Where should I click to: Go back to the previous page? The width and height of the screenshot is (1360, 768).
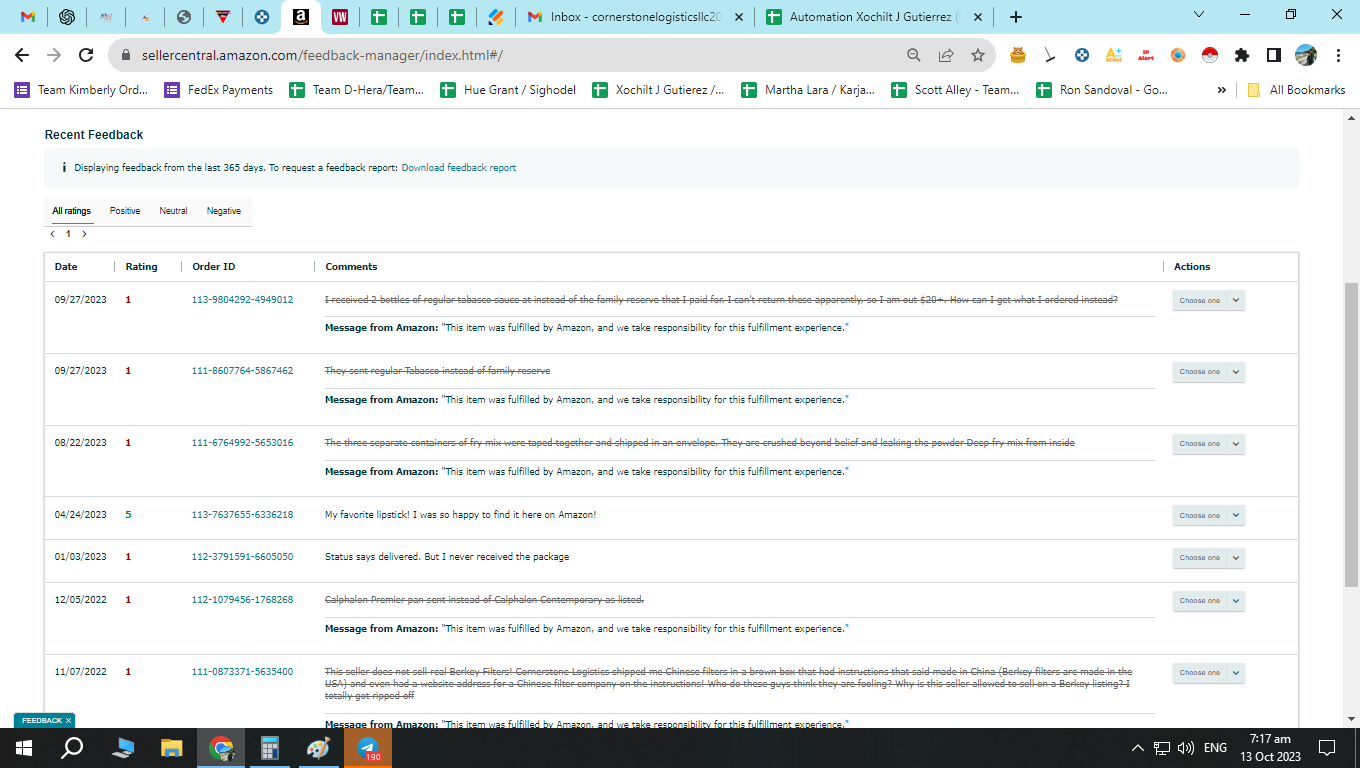tap(22, 55)
